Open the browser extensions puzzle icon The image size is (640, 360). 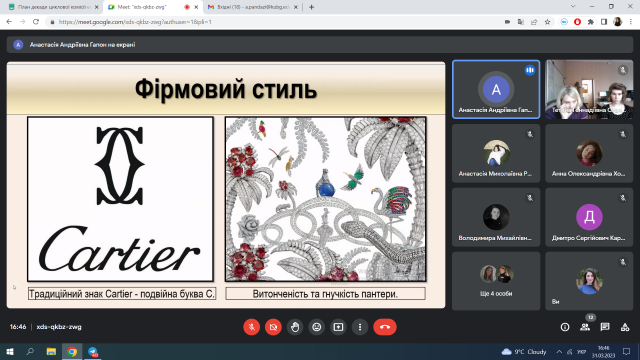591,22
